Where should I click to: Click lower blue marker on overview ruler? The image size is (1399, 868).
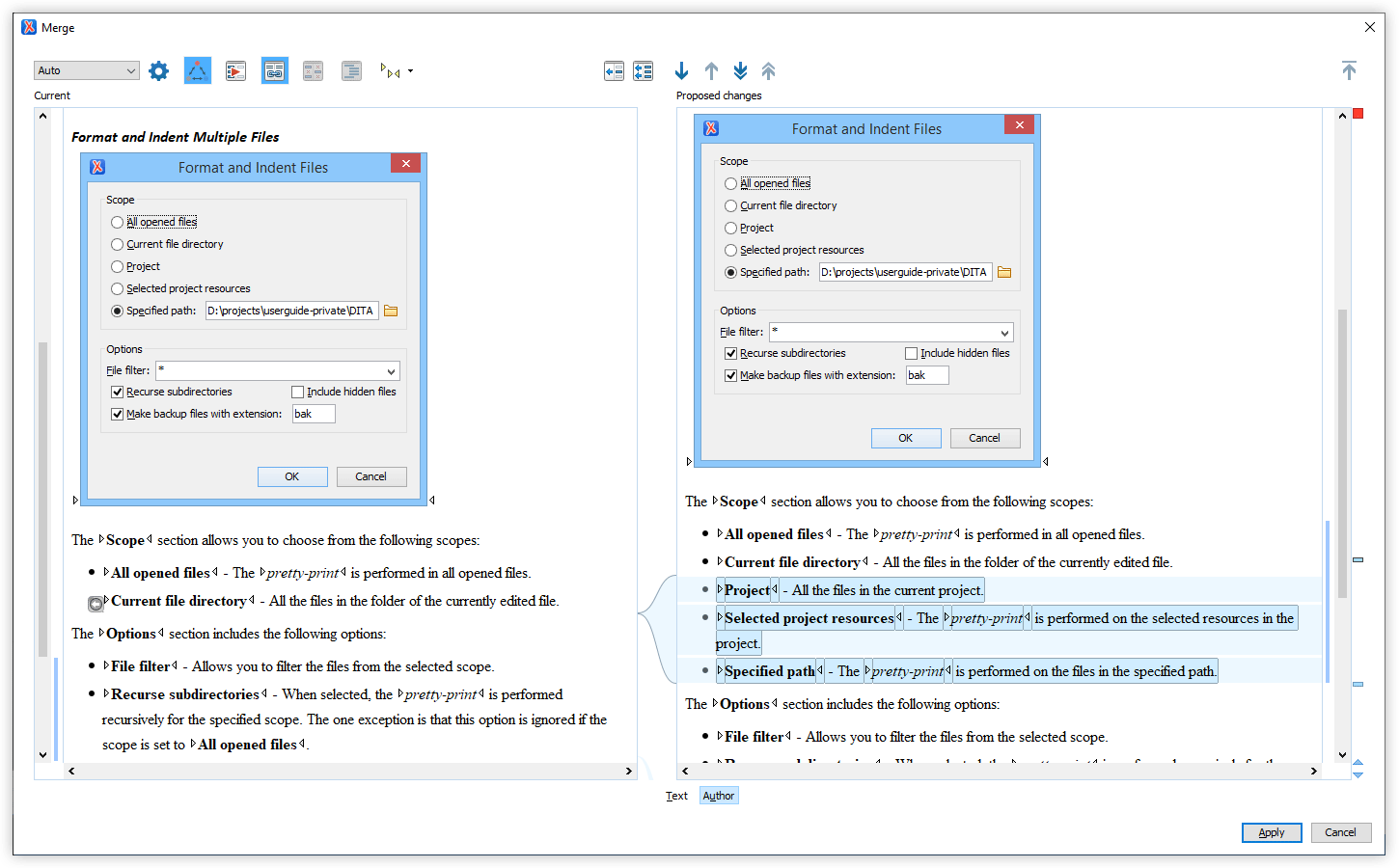pyautogui.click(x=1358, y=684)
